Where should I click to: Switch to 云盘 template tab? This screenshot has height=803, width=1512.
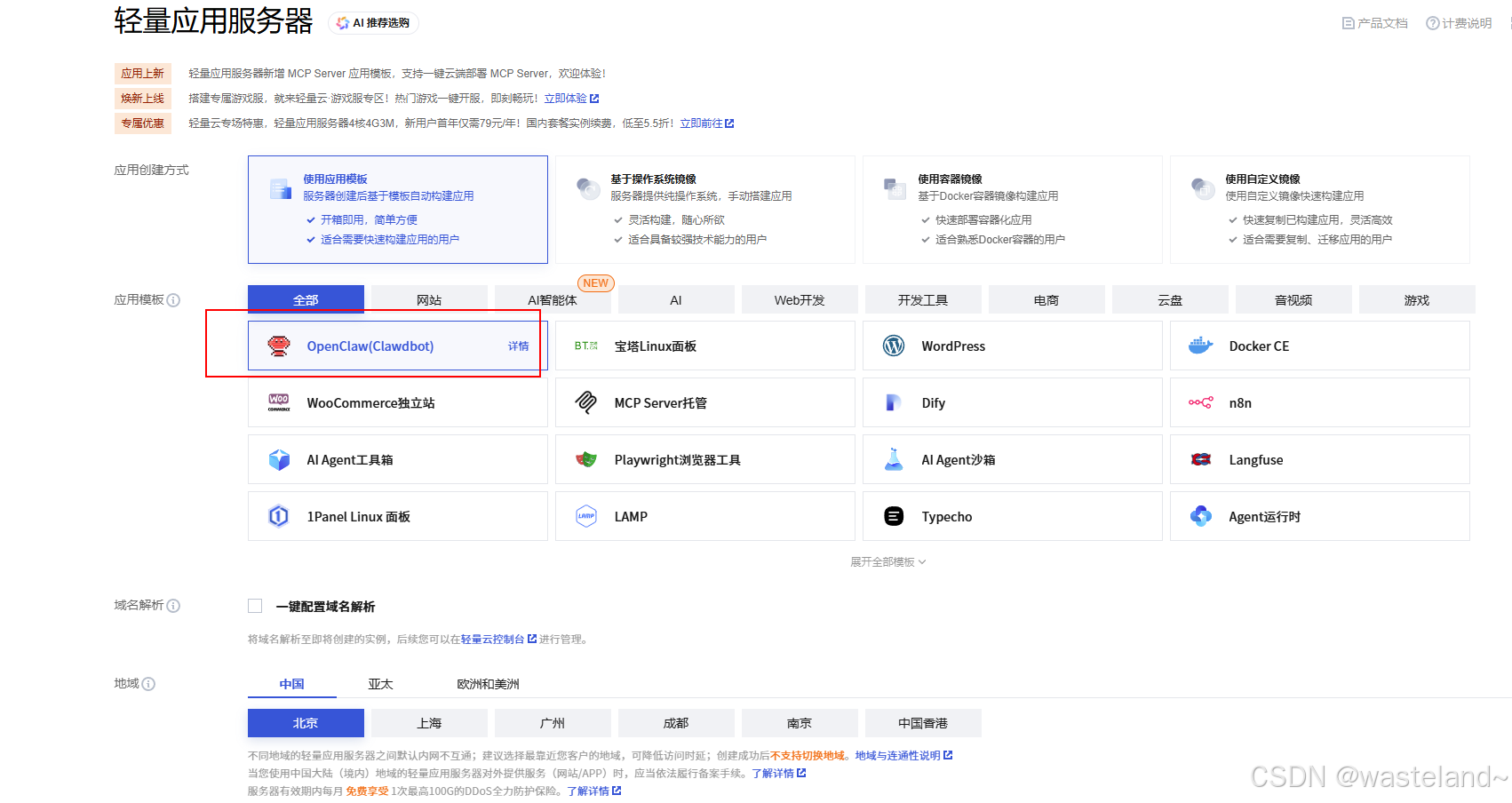(x=1170, y=300)
